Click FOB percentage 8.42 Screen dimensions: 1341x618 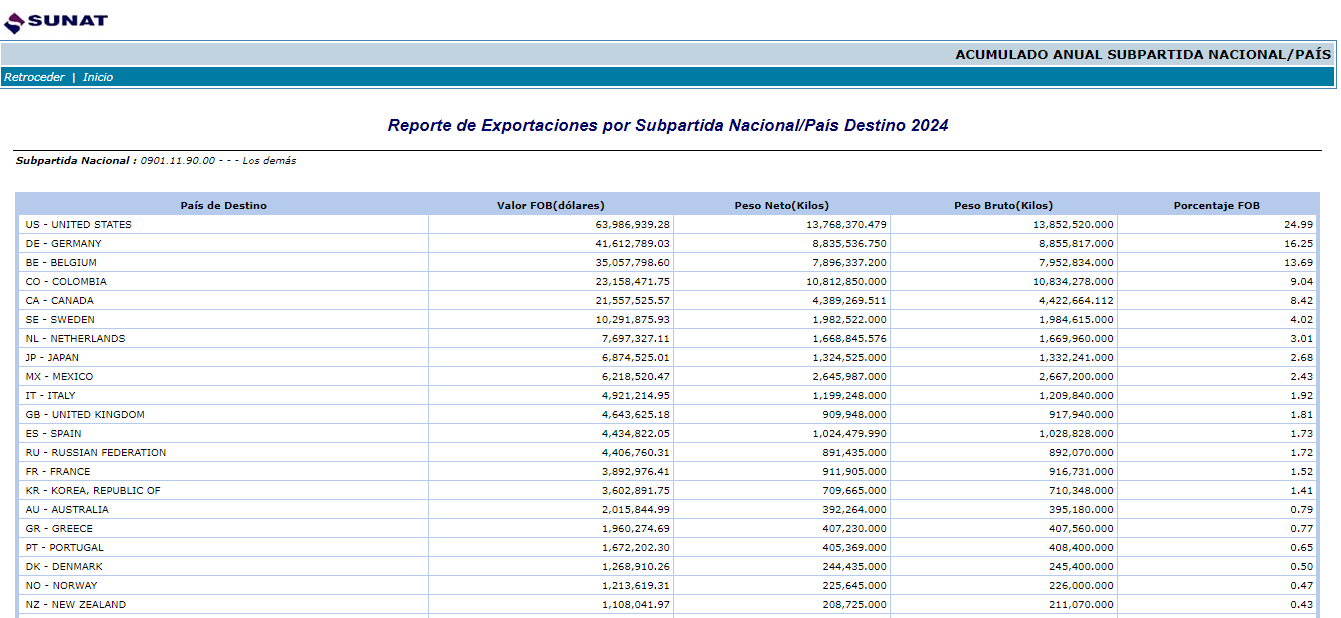pos(1304,301)
